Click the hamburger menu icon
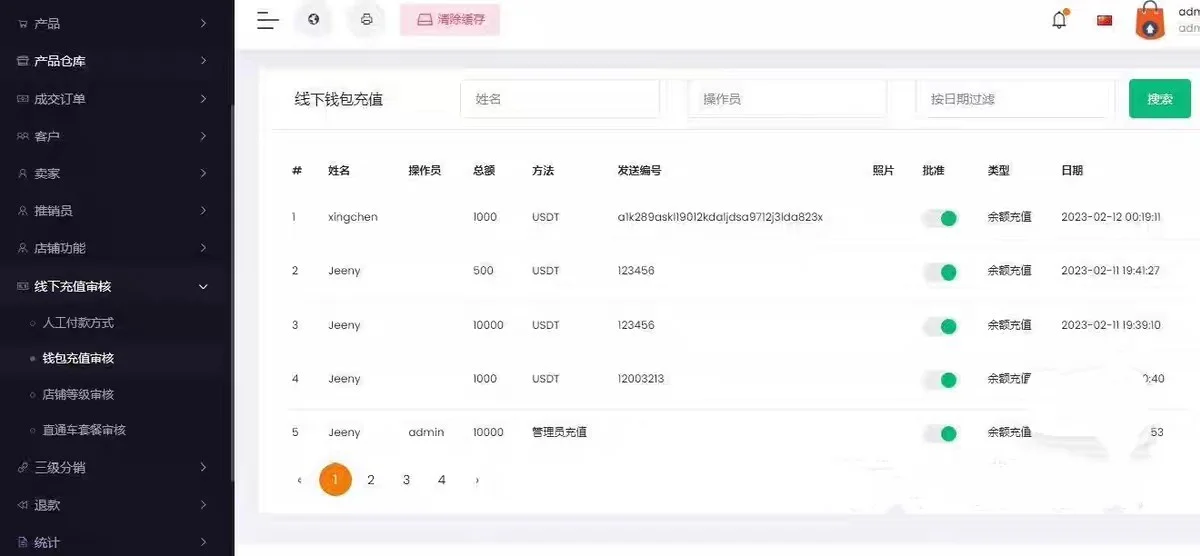The width and height of the screenshot is (1200, 556). tap(267, 20)
